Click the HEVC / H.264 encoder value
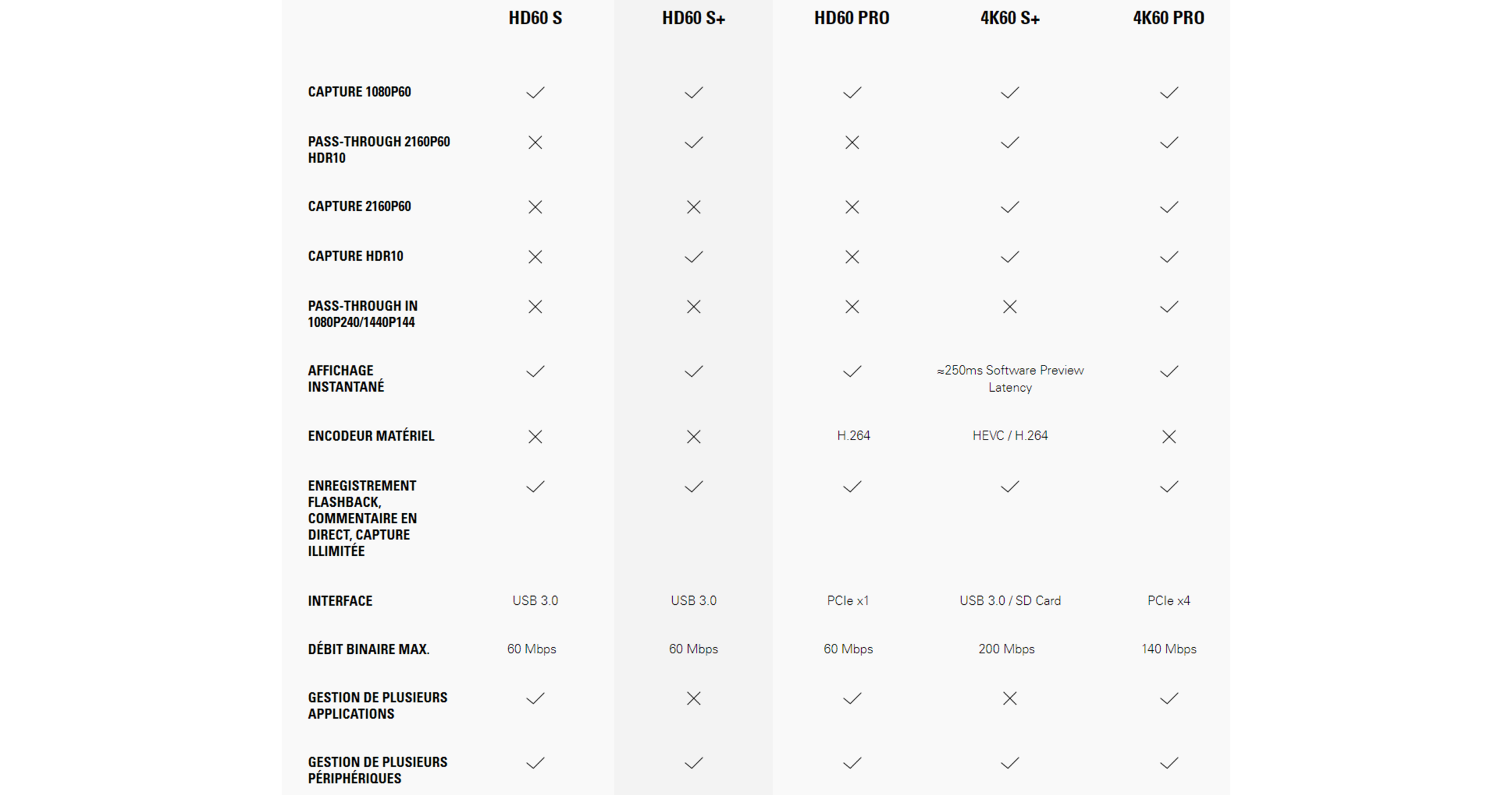Screen dimensions: 1512x795 [1010, 436]
